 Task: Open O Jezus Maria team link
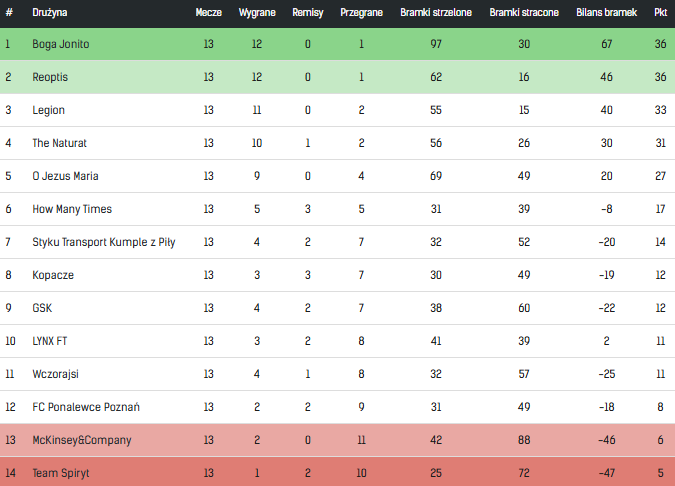click(x=65, y=176)
